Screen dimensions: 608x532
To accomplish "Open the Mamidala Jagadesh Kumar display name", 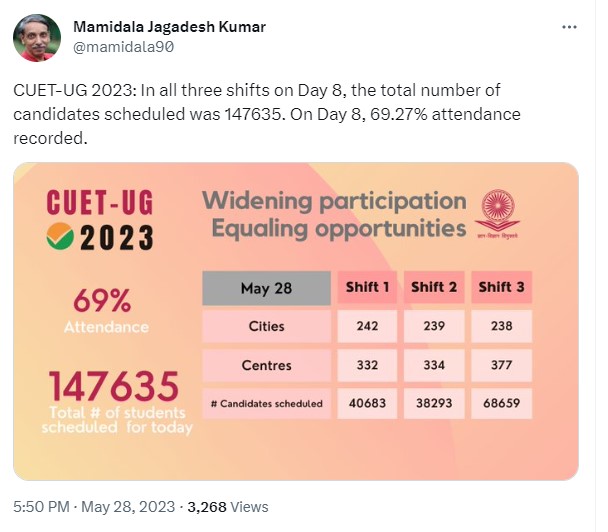I will 170,26.
